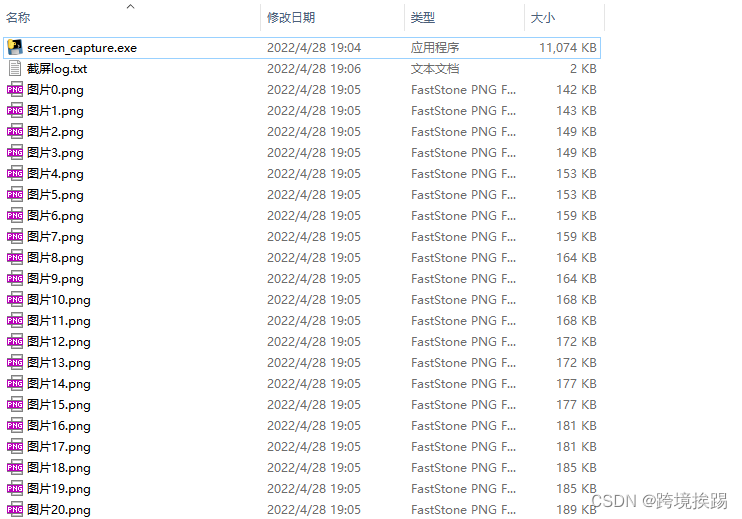Select the file name 图片14.png
Image resolution: width=742 pixels, height=519 pixels.
(59, 384)
